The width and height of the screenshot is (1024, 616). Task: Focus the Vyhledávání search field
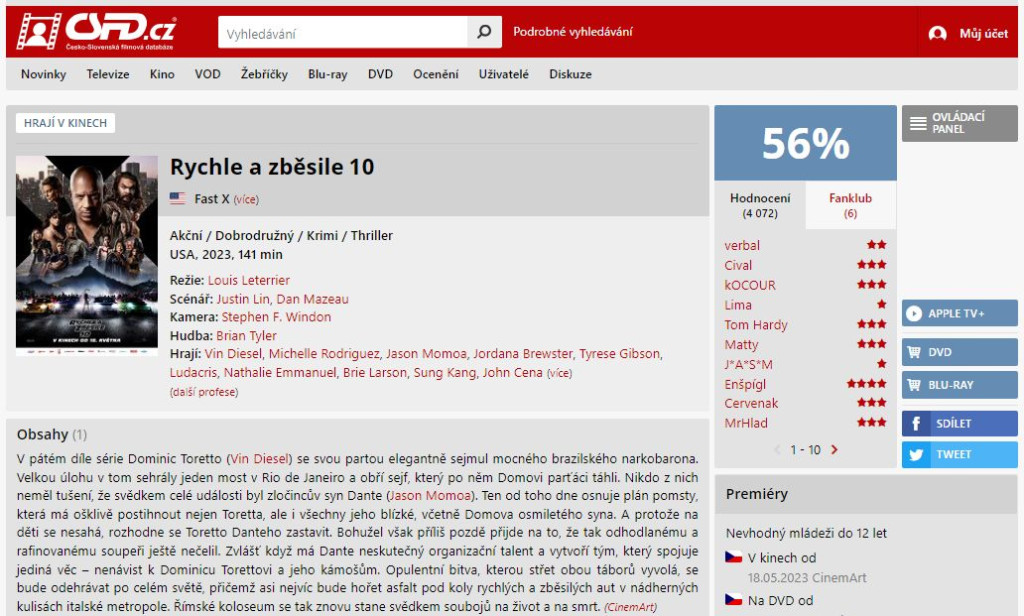click(343, 32)
